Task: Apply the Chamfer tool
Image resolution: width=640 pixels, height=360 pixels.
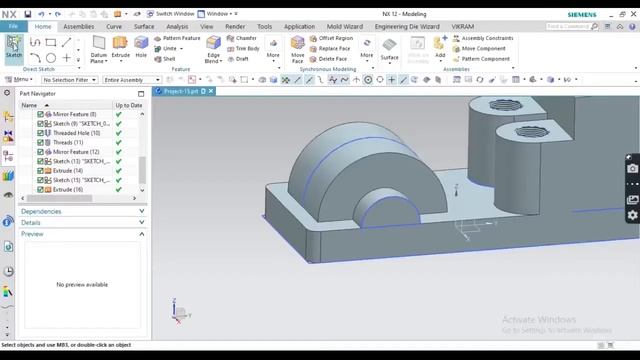Action: (242, 38)
